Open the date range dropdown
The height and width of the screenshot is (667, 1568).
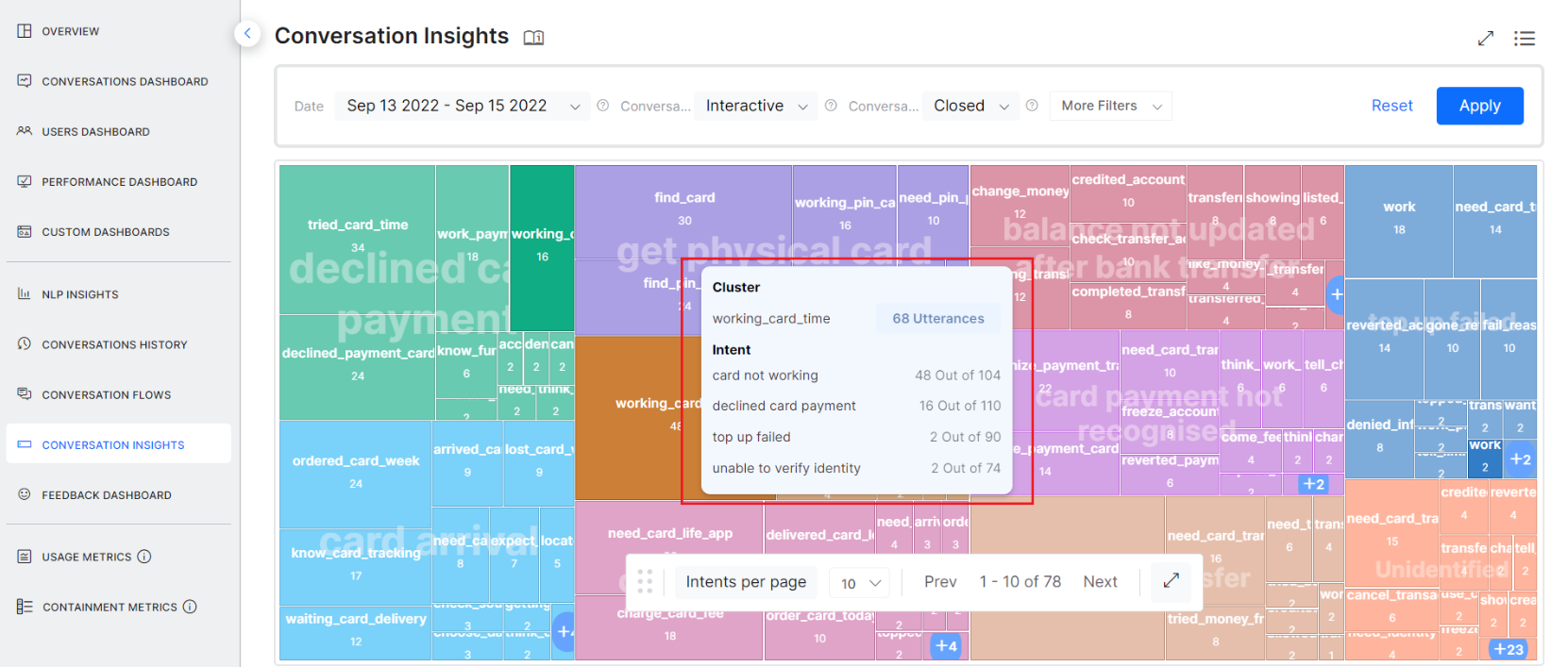pyautogui.click(x=462, y=106)
